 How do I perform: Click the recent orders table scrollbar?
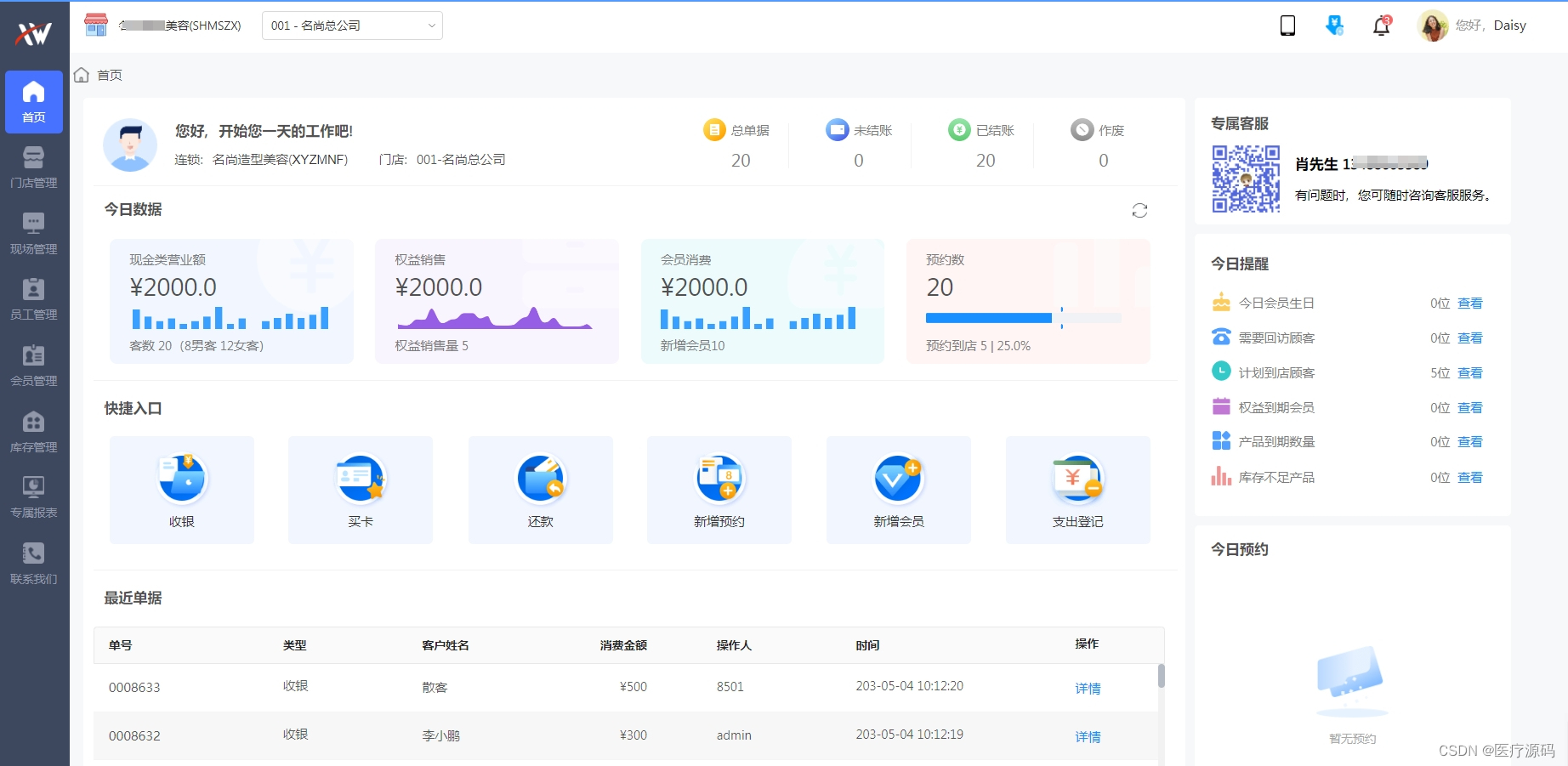tap(1161, 676)
